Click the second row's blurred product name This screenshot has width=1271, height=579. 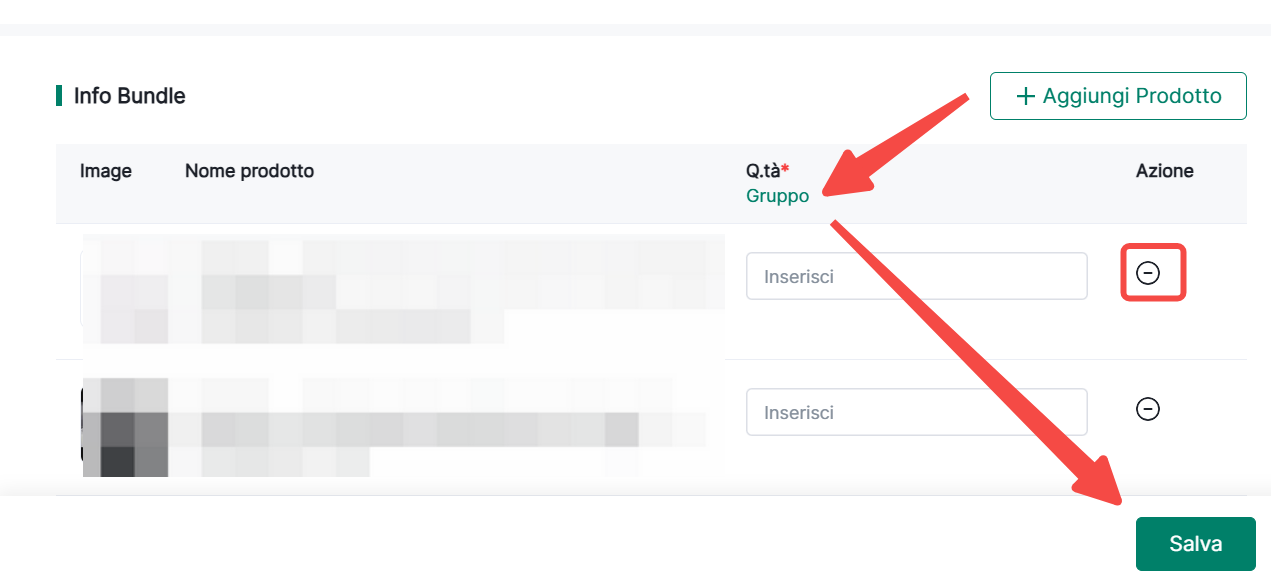click(400, 428)
